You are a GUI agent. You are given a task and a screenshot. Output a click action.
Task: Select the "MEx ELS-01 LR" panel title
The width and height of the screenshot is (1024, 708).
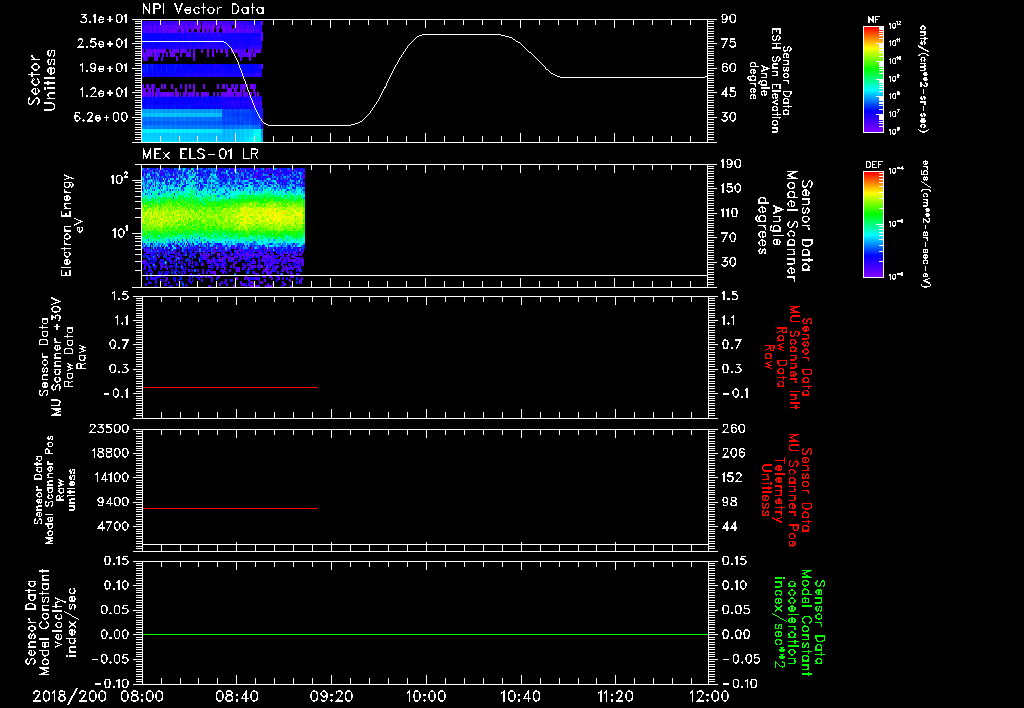pyautogui.click(x=200, y=155)
